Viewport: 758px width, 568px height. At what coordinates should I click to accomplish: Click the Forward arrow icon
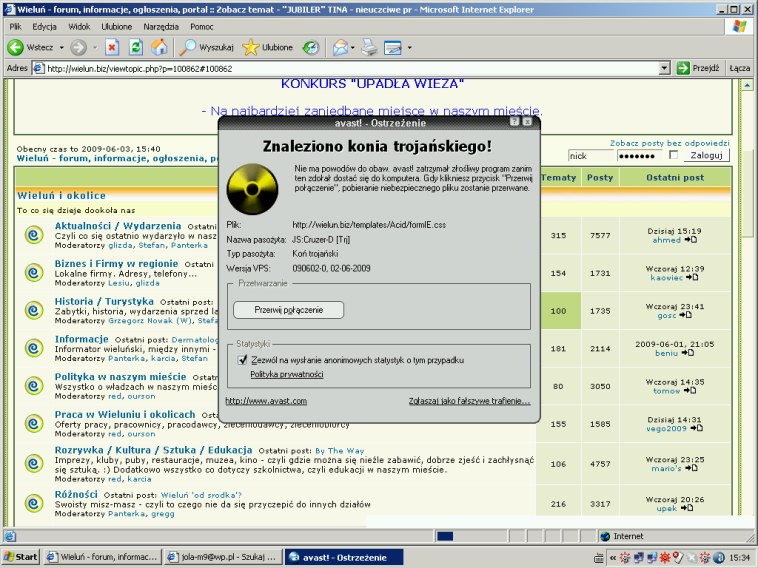tap(78, 47)
